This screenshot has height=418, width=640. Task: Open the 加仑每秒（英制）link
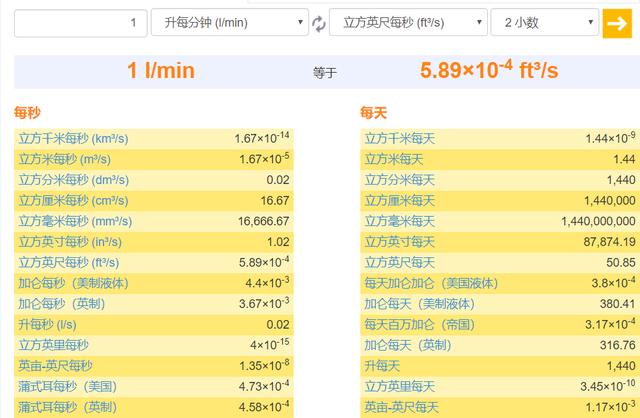(62, 304)
